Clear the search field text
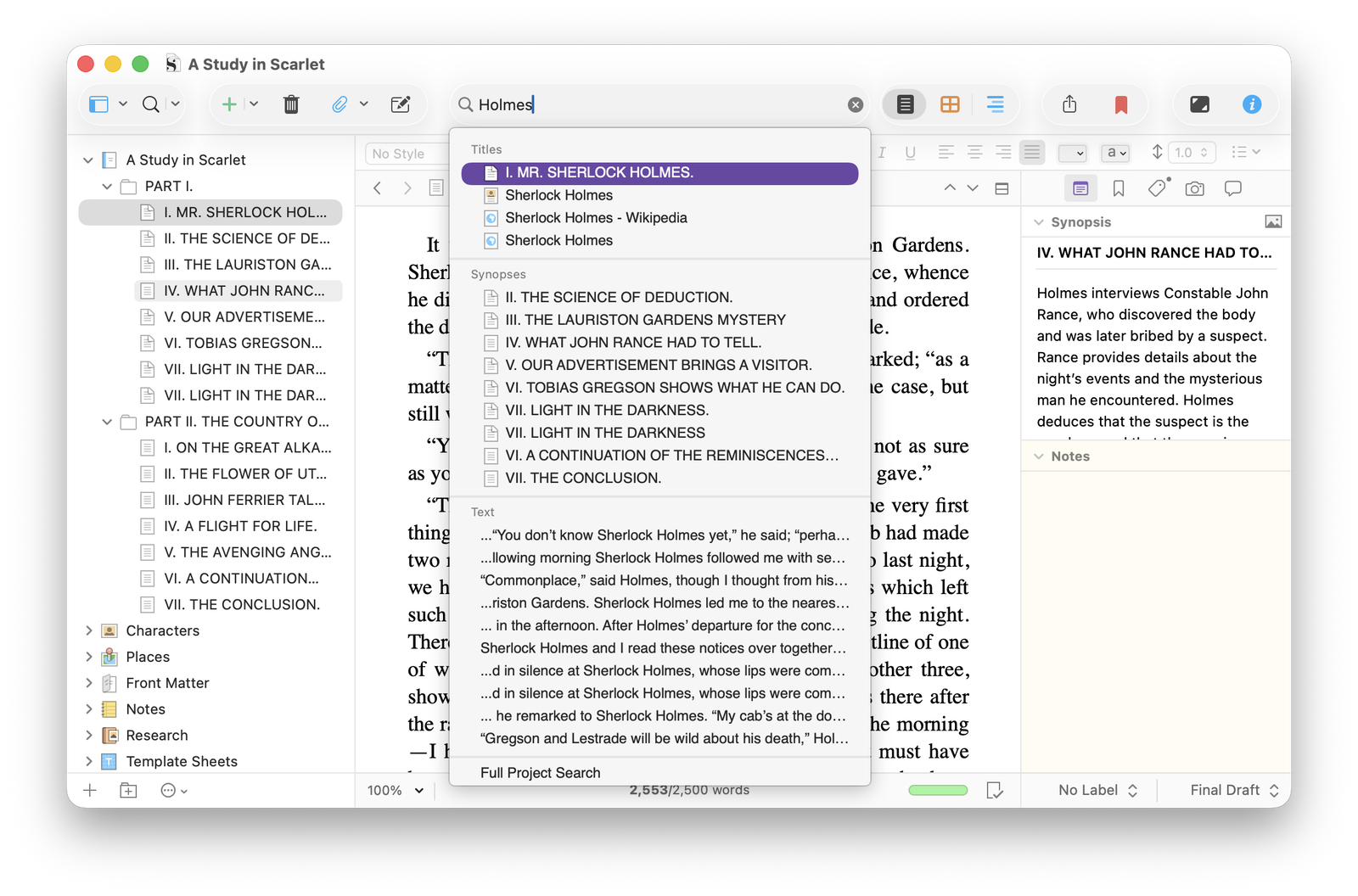 coord(855,104)
